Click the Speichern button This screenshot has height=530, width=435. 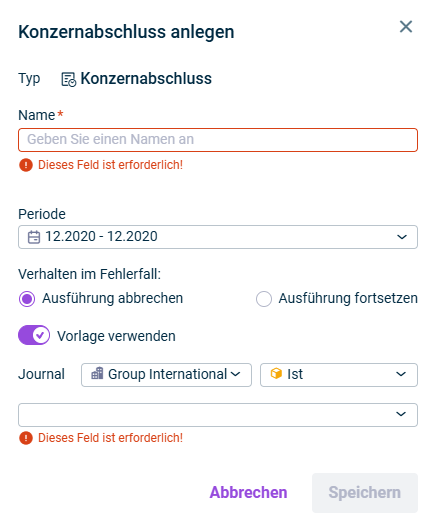click(365, 493)
